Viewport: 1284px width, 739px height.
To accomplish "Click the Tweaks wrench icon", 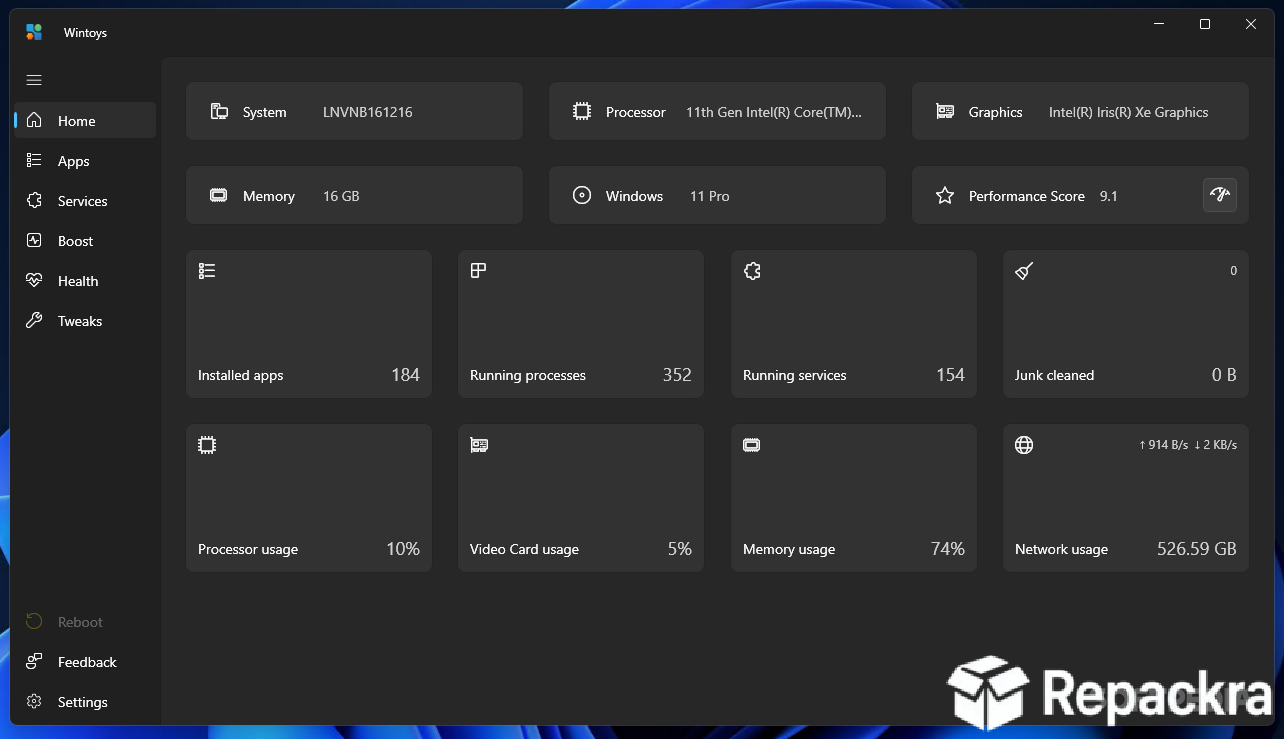I will click(34, 320).
